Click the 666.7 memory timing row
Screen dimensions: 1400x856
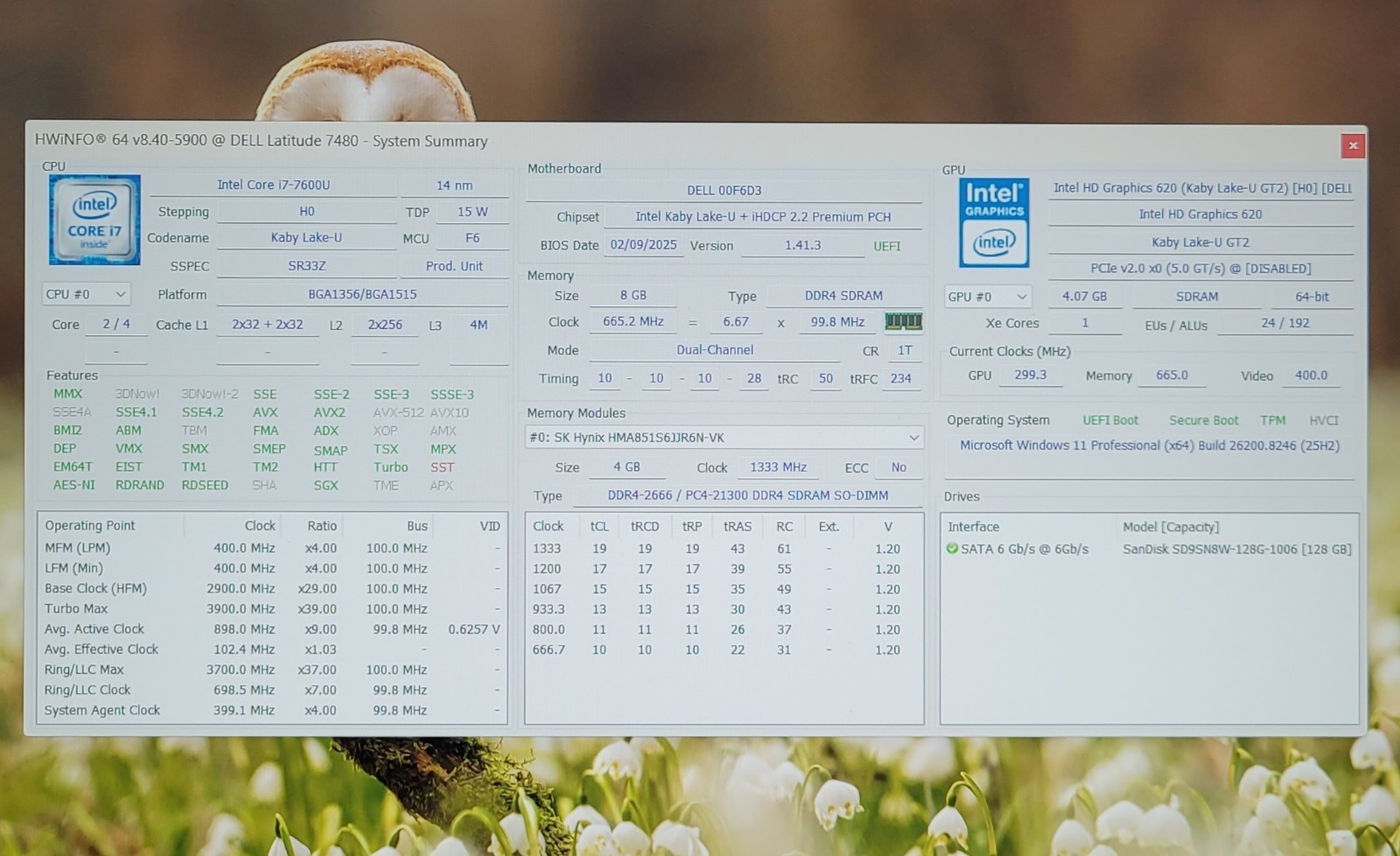[724, 650]
